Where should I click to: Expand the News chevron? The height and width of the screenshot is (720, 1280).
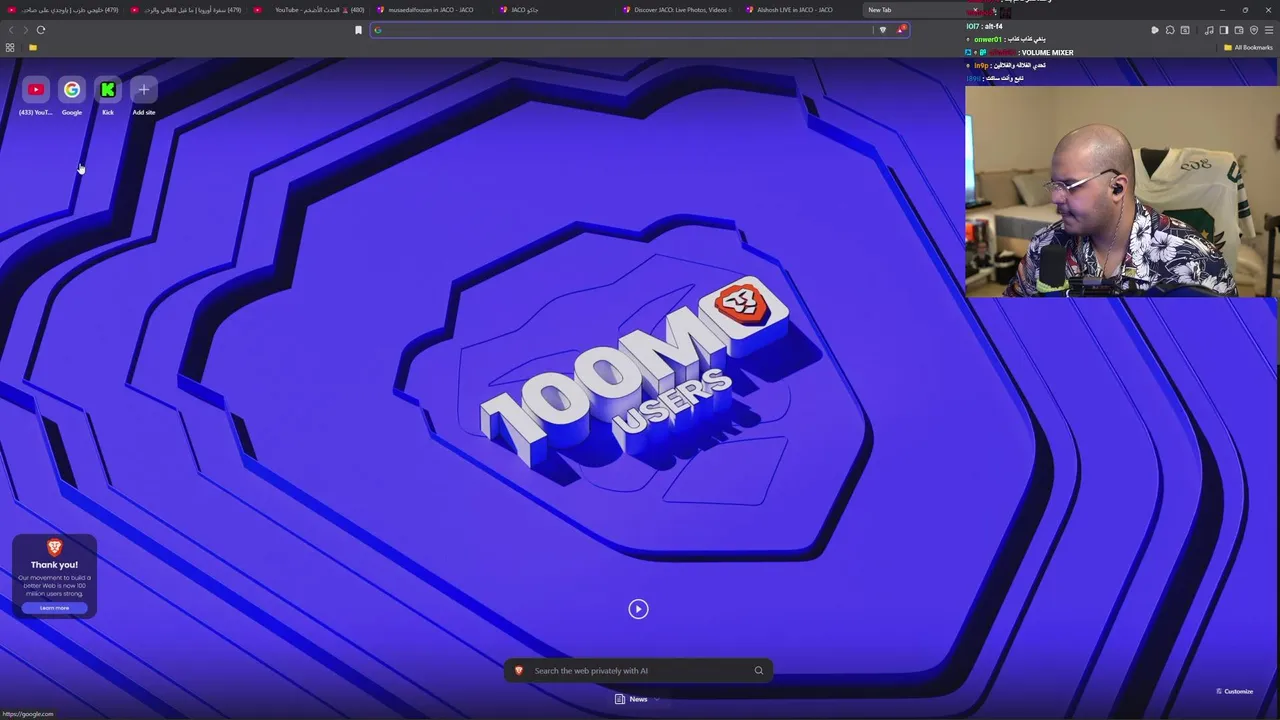(657, 699)
